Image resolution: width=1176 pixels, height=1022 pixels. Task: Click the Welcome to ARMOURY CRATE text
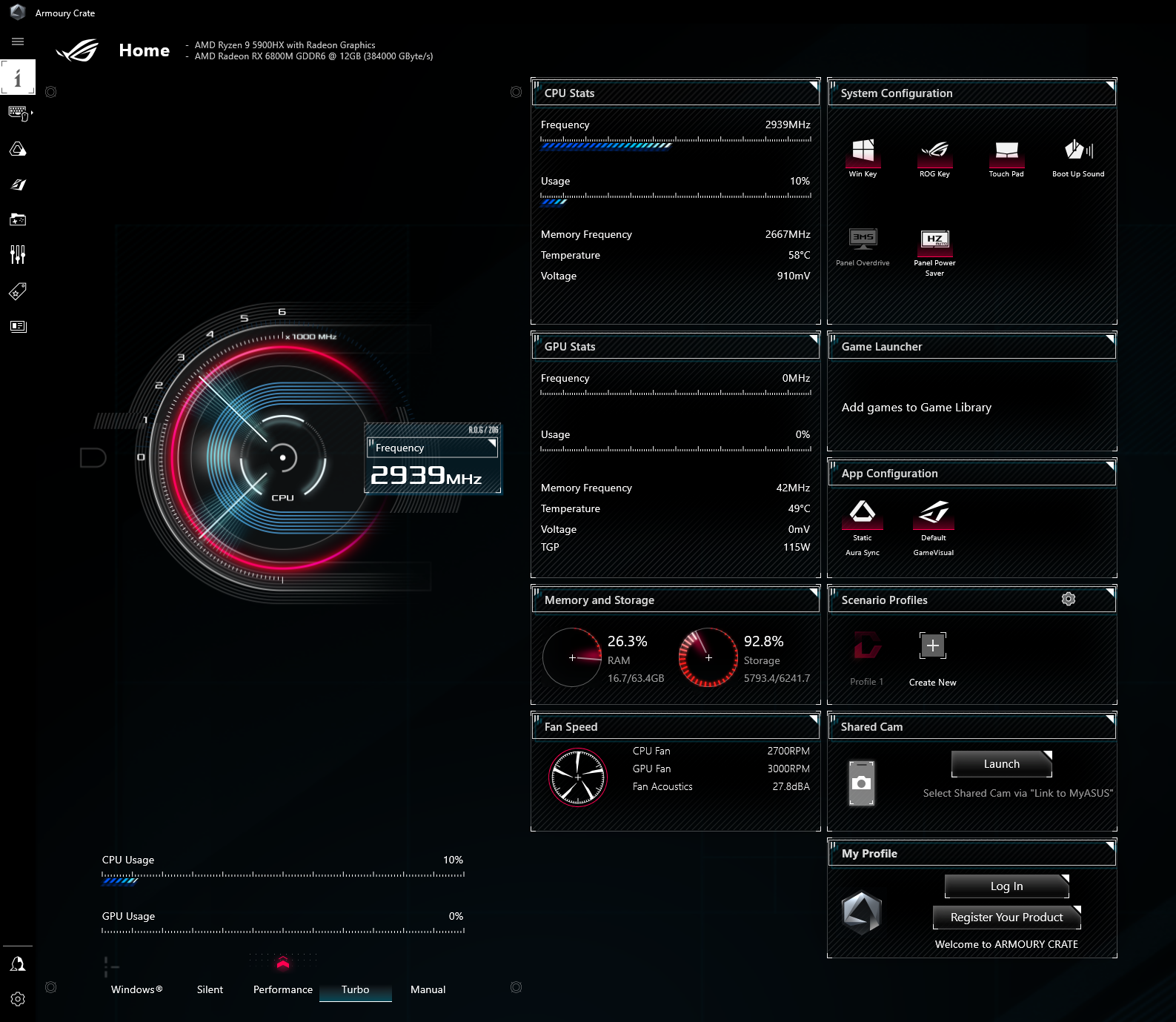click(x=1006, y=944)
